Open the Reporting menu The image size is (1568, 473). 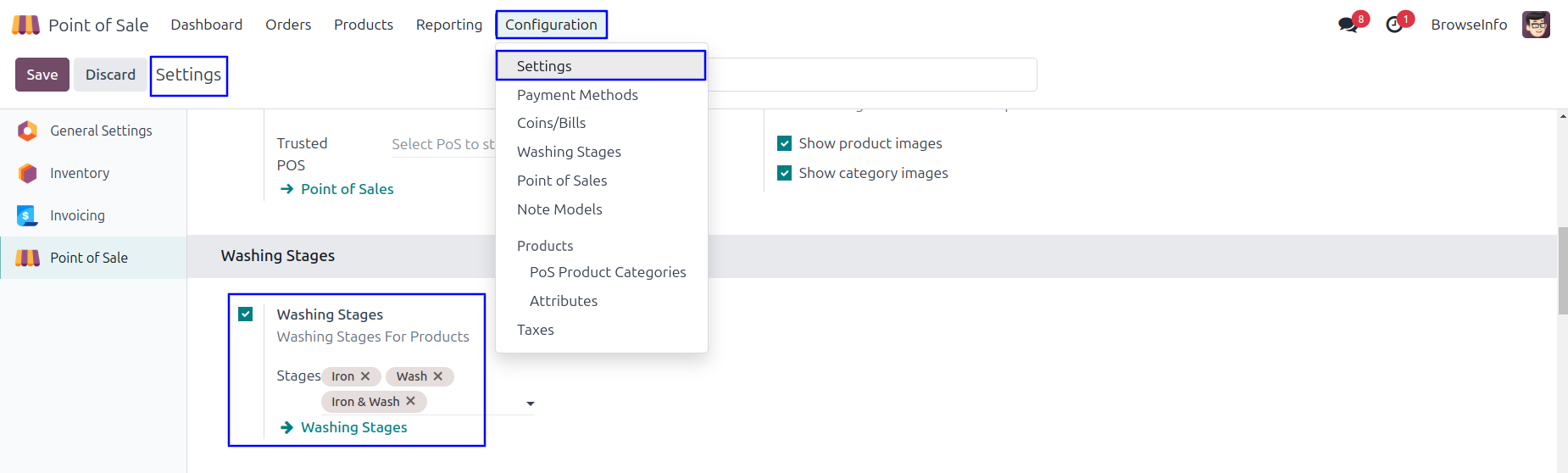coord(448,25)
